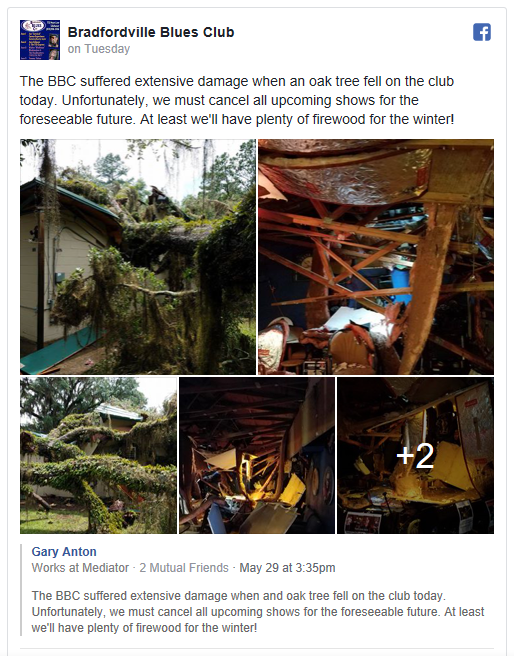View the +2 additional photos thumbnail
The image size is (514, 656).
[415, 455]
